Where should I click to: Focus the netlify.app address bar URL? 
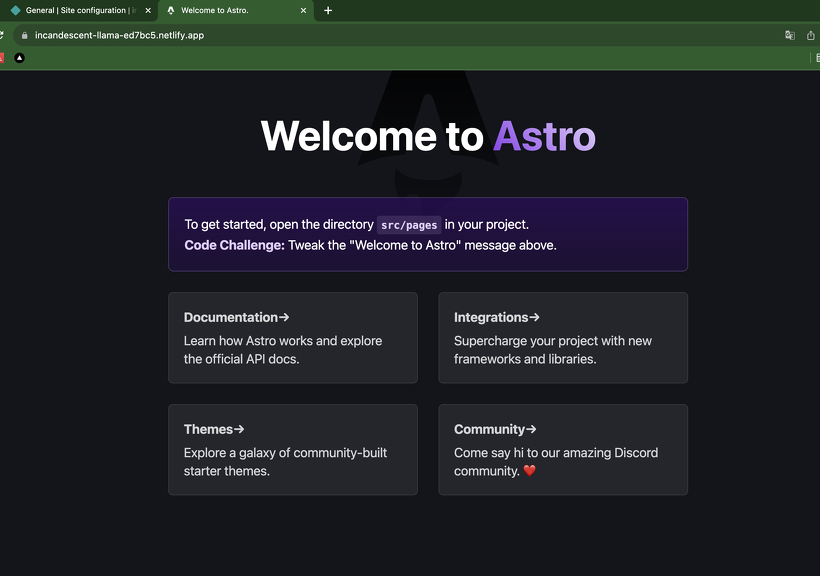(119, 36)
